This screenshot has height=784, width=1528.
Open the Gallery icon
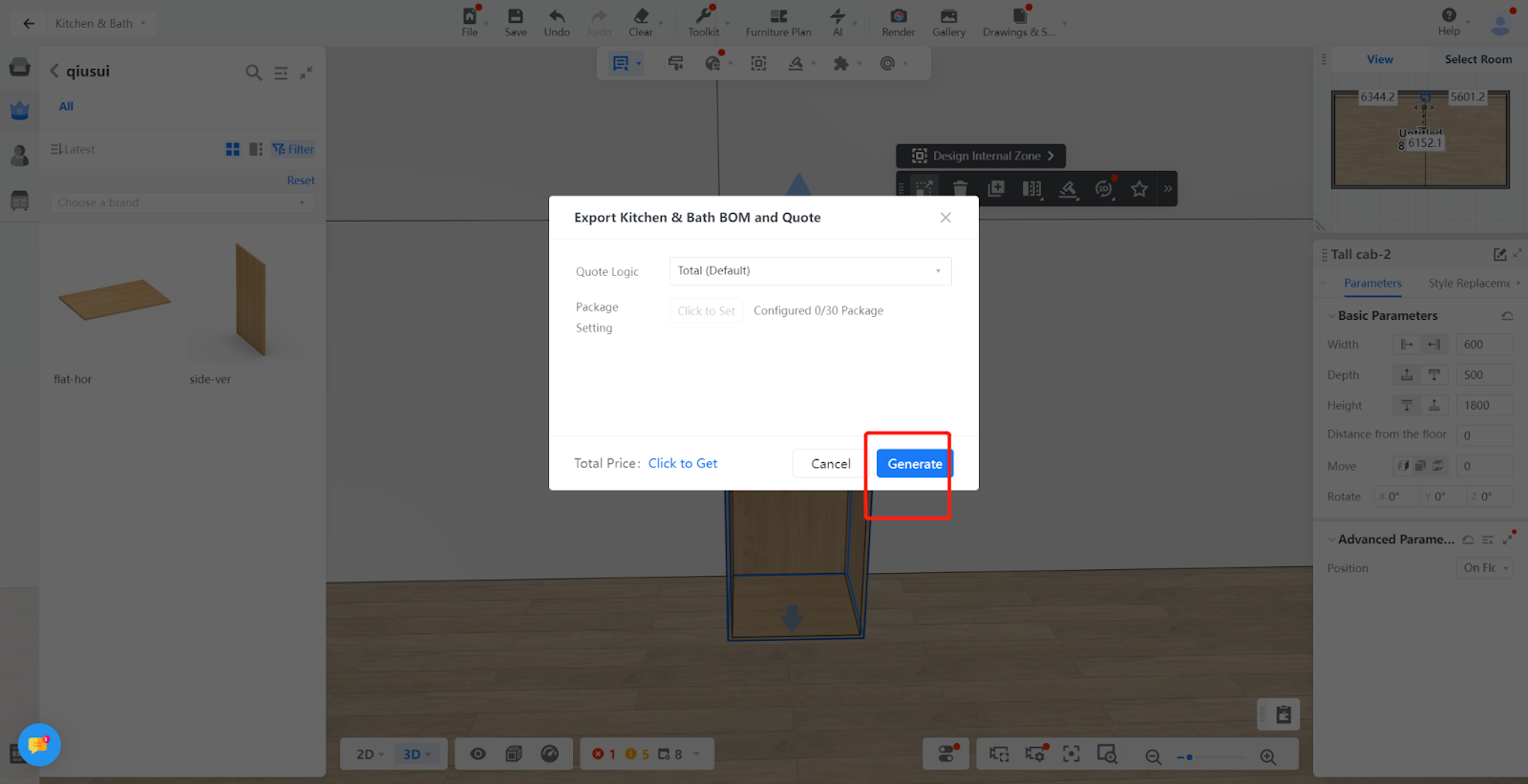point(948,22)
